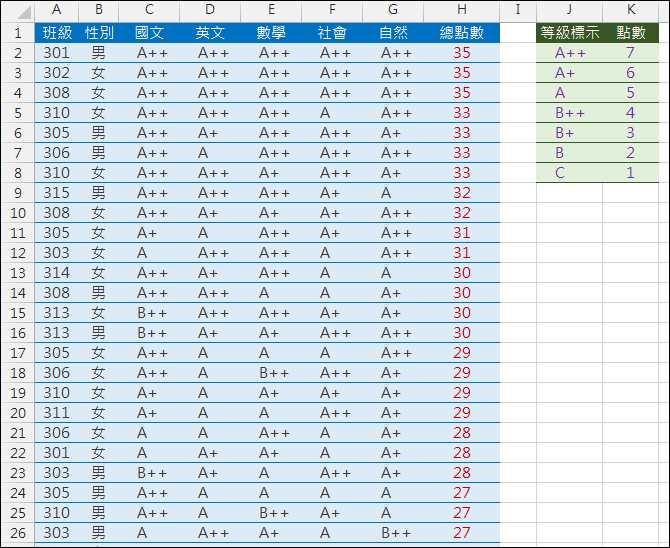This screenshot has width=670, height=548.
Task: Select row 1 header
Action: pyautogui.click(x=18, y=33)
